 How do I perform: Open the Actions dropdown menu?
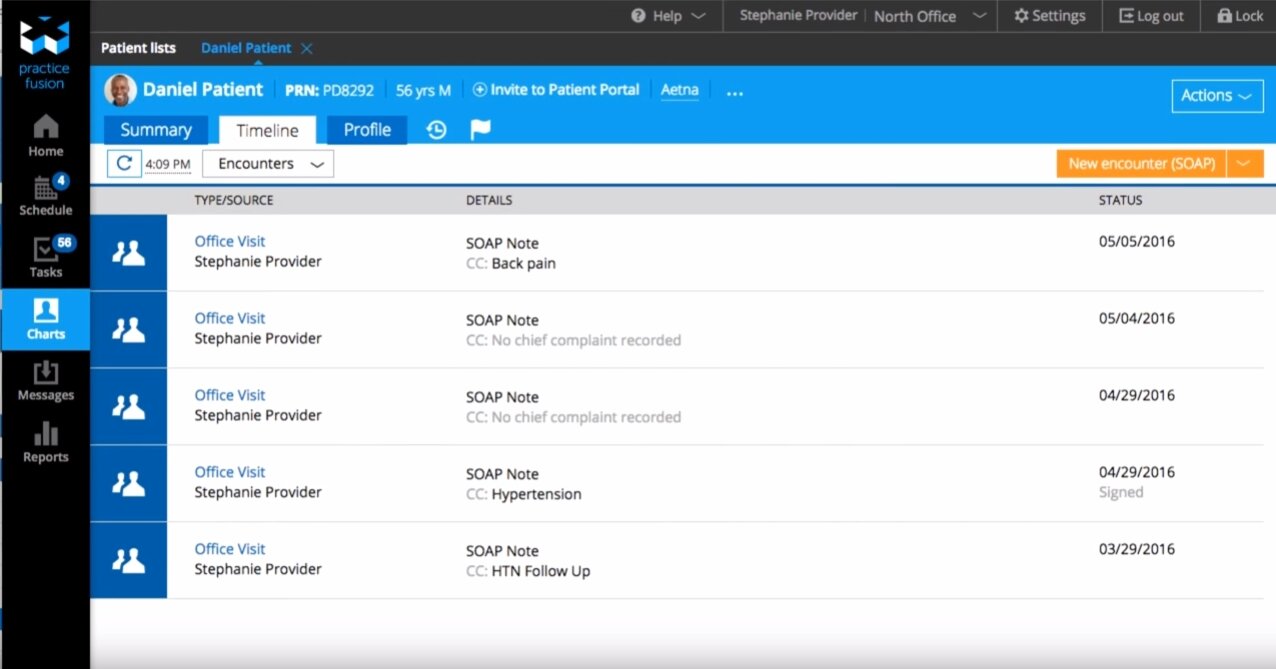coord(1216,96)
